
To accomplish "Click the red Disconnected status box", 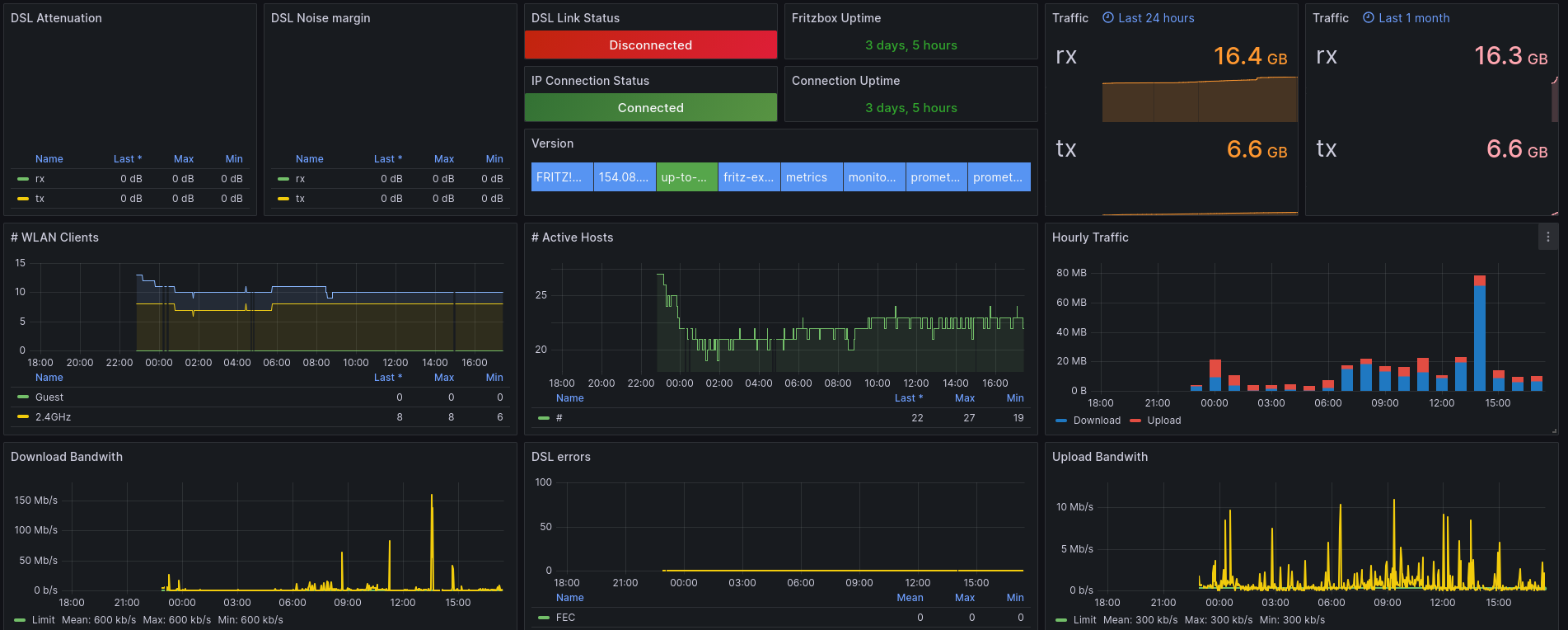I will pos(651,45).
